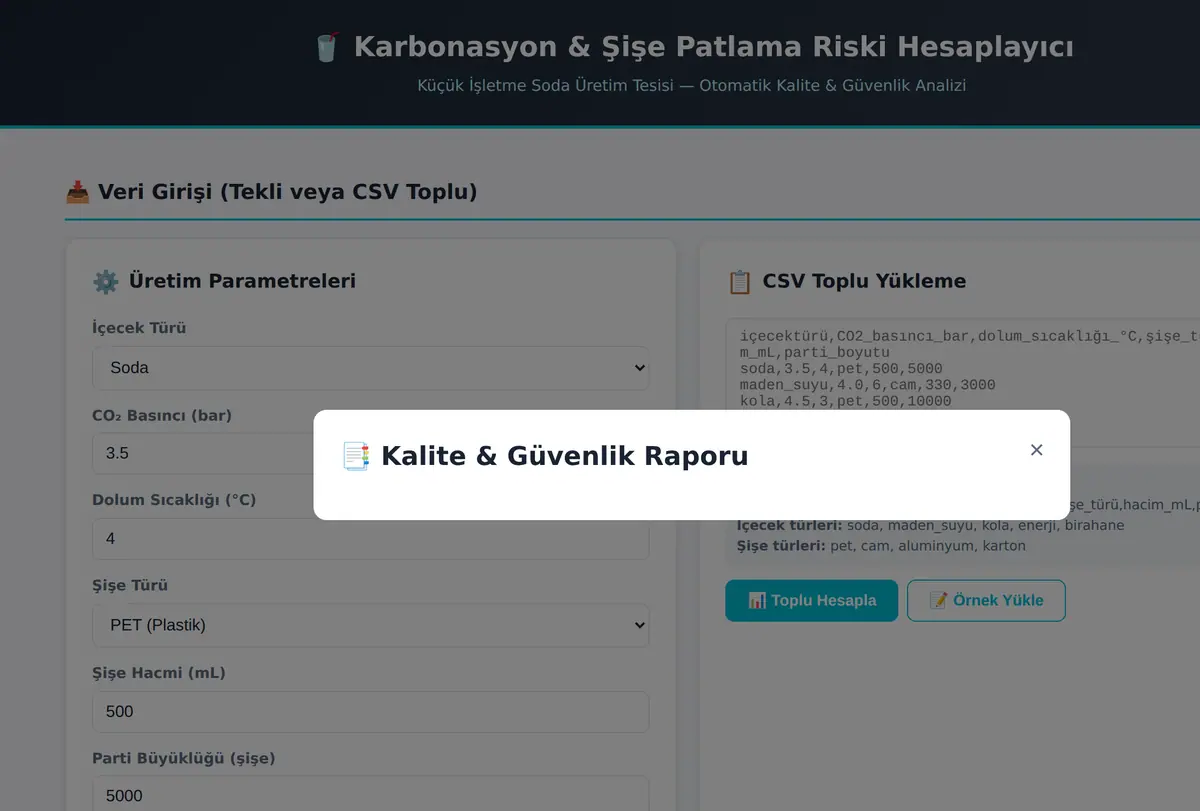Click the soda cup icon in header

(x=328, y=47)
